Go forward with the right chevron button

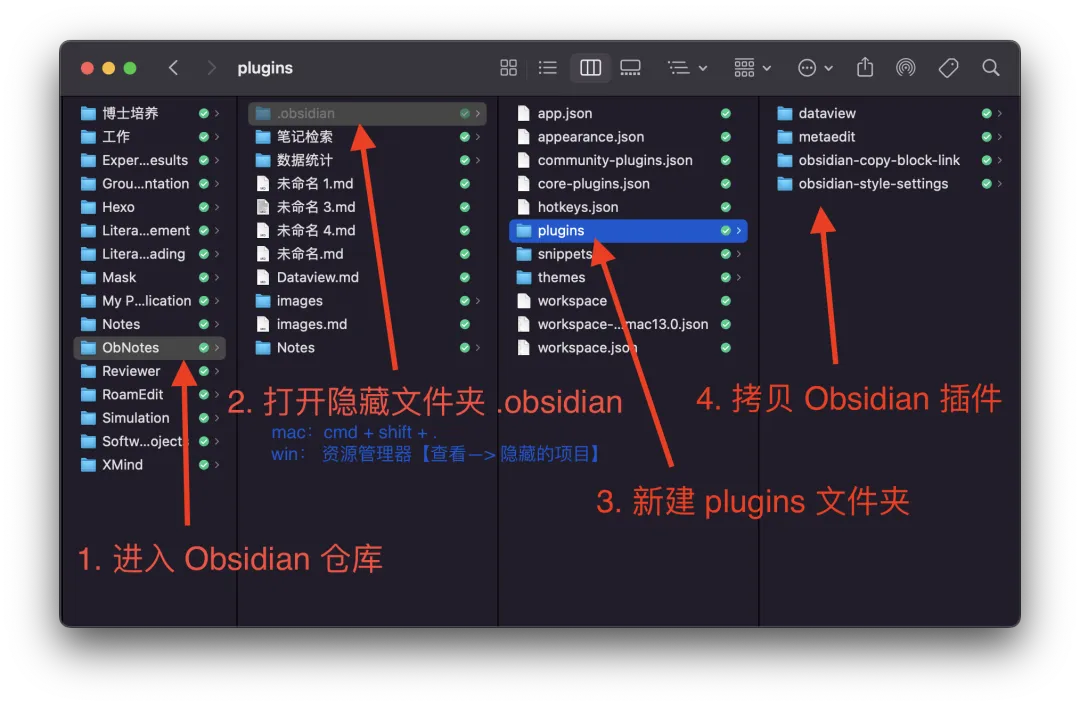(211, 68)
